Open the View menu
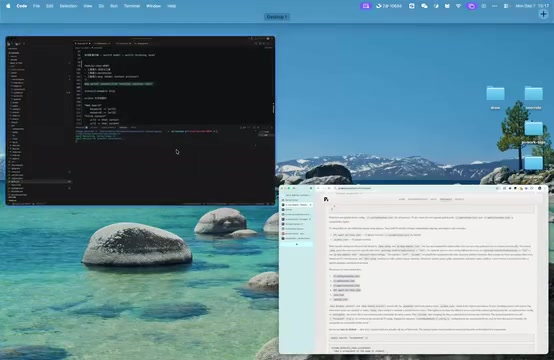This screenshot has height=360, width=554. pos(88,6)
